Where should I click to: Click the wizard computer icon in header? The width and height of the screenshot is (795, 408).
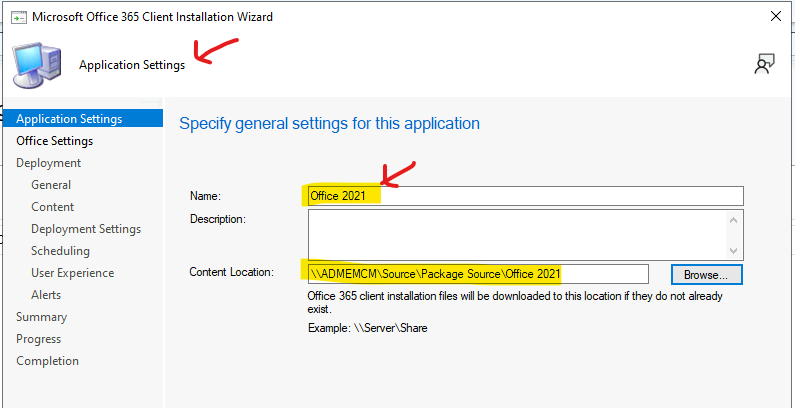pyautogui.click(x=37, y=65)
